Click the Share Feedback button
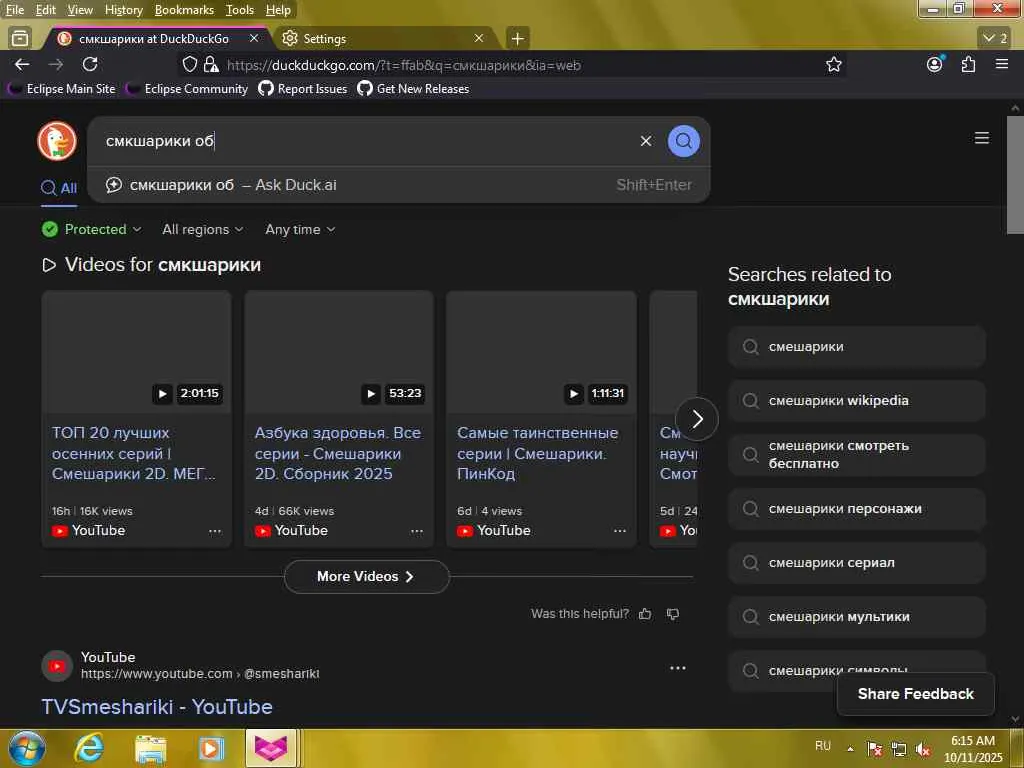The height and width of the screenshot is (768, 1024). [x=916, y=694]
